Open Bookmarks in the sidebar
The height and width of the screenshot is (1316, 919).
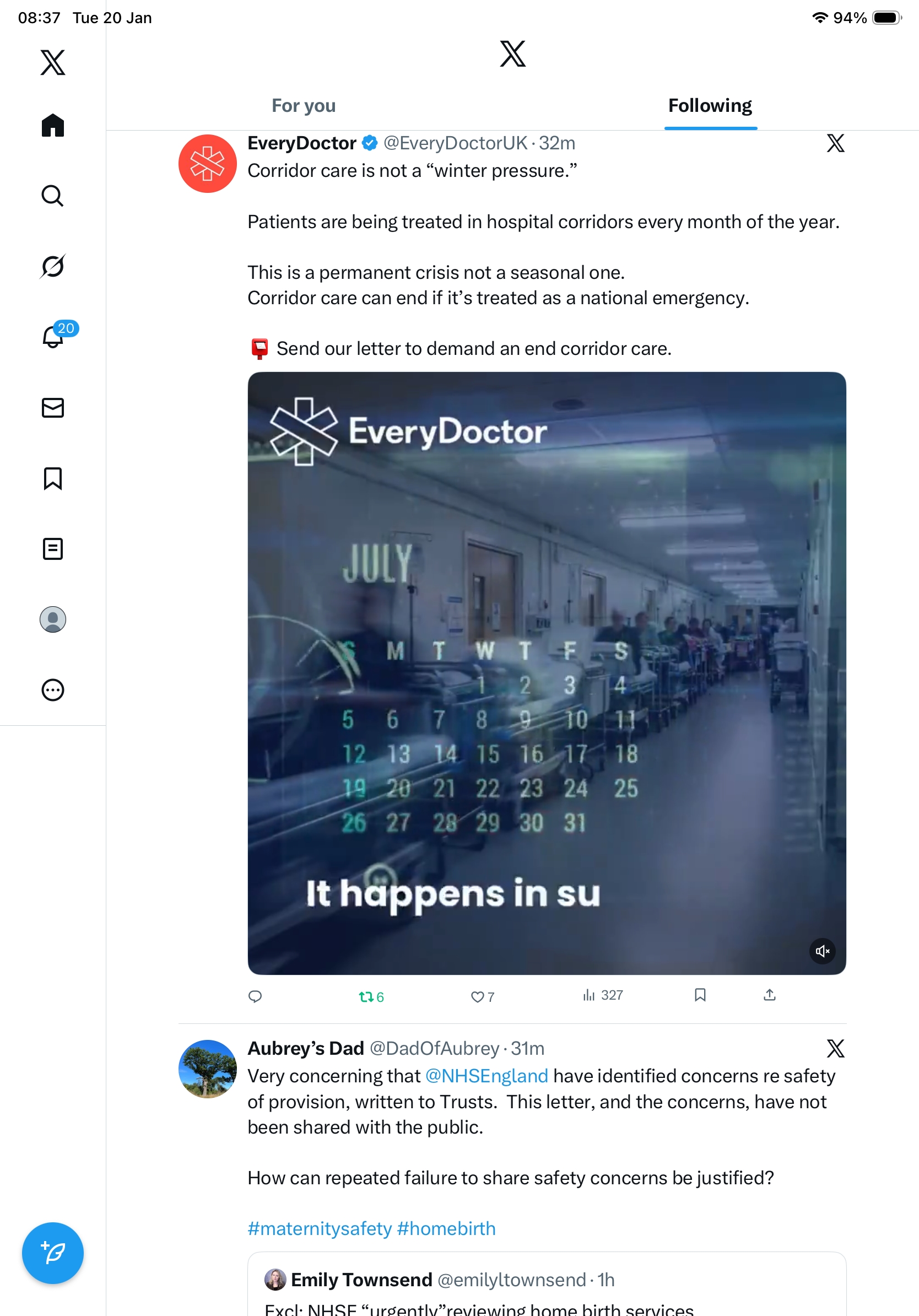tap(53, 478)
